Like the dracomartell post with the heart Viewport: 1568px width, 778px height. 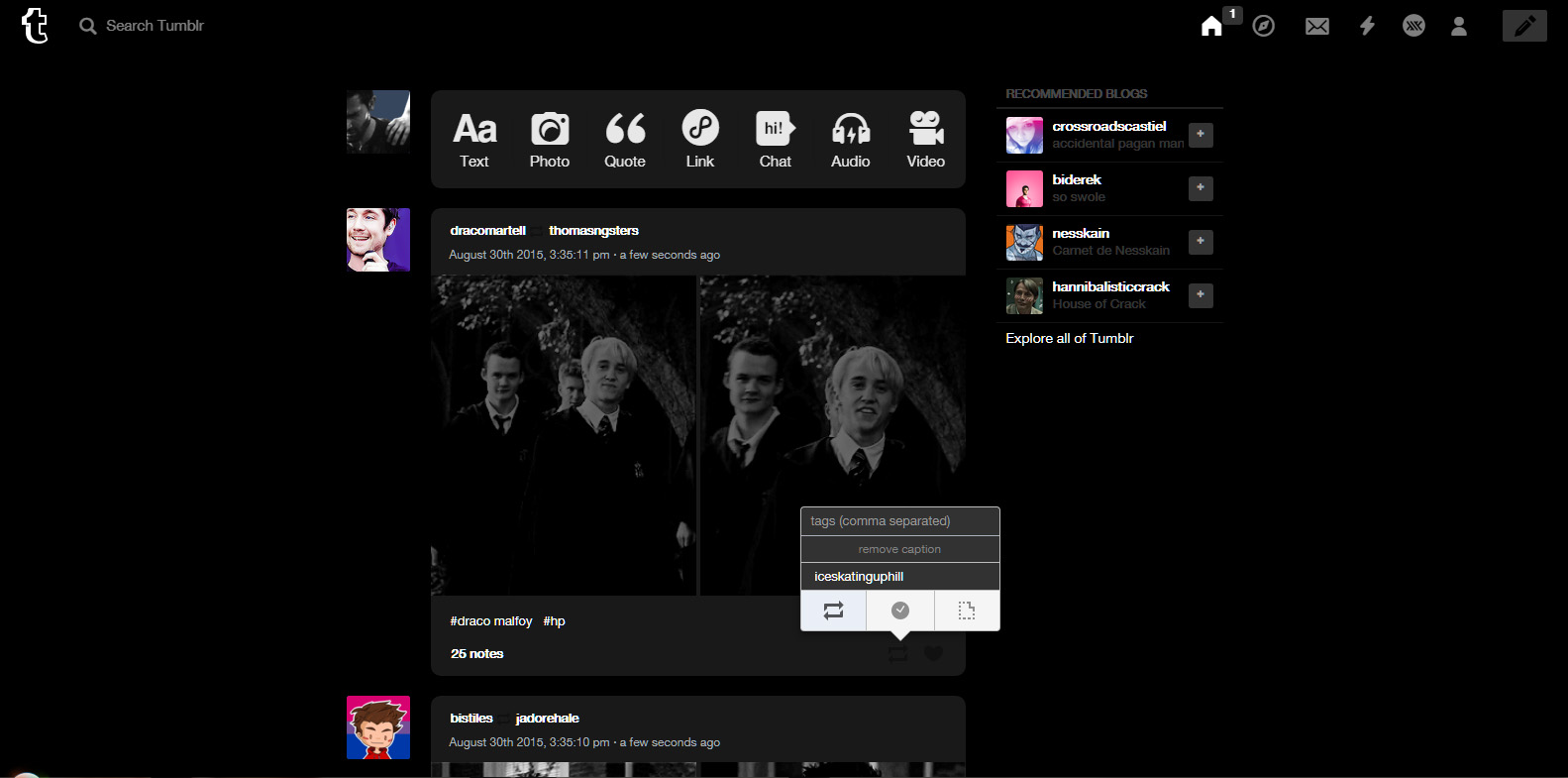tap(933, 653)
